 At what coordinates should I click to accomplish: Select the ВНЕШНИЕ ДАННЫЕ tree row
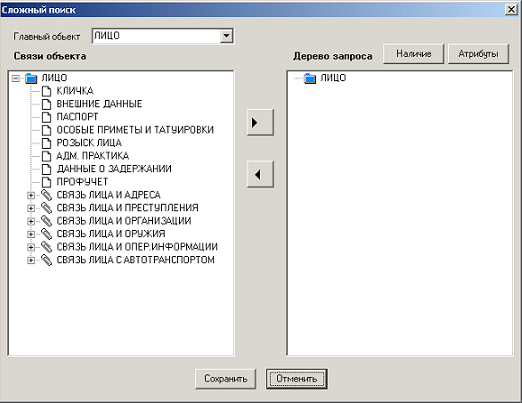[x=99, y=104]
